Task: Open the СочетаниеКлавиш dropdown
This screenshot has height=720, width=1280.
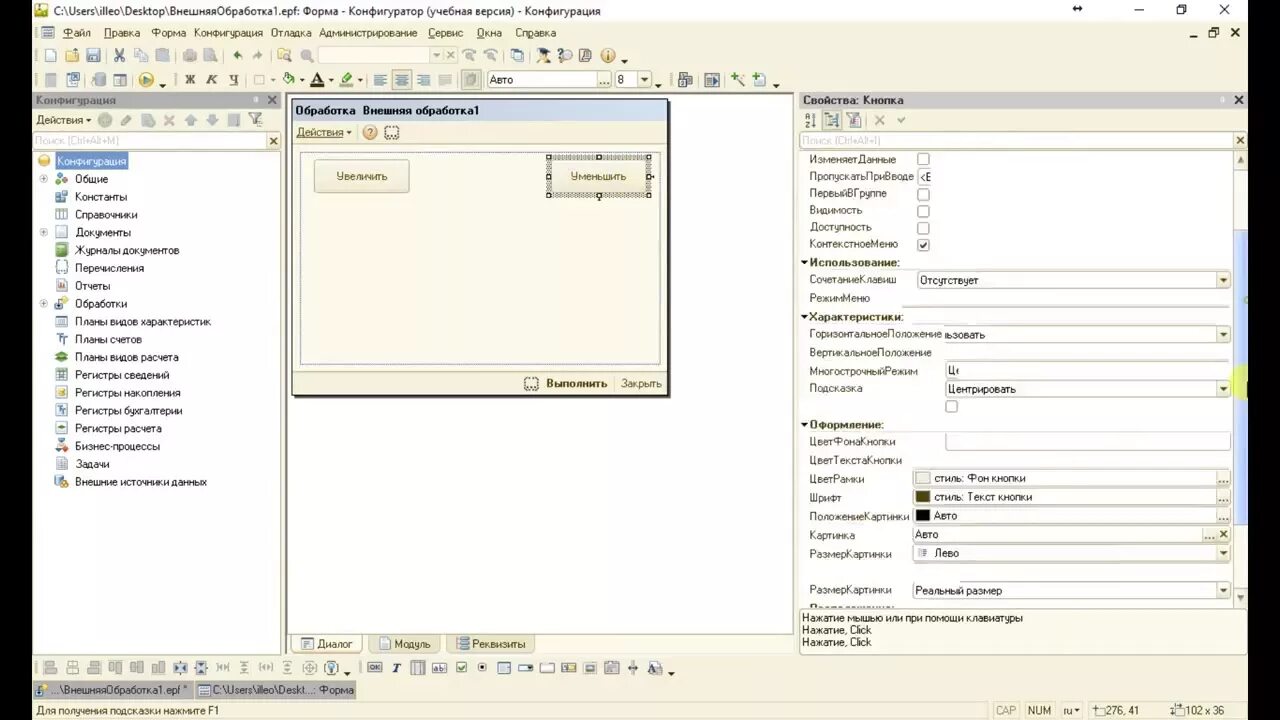Action: [1223, 281]
